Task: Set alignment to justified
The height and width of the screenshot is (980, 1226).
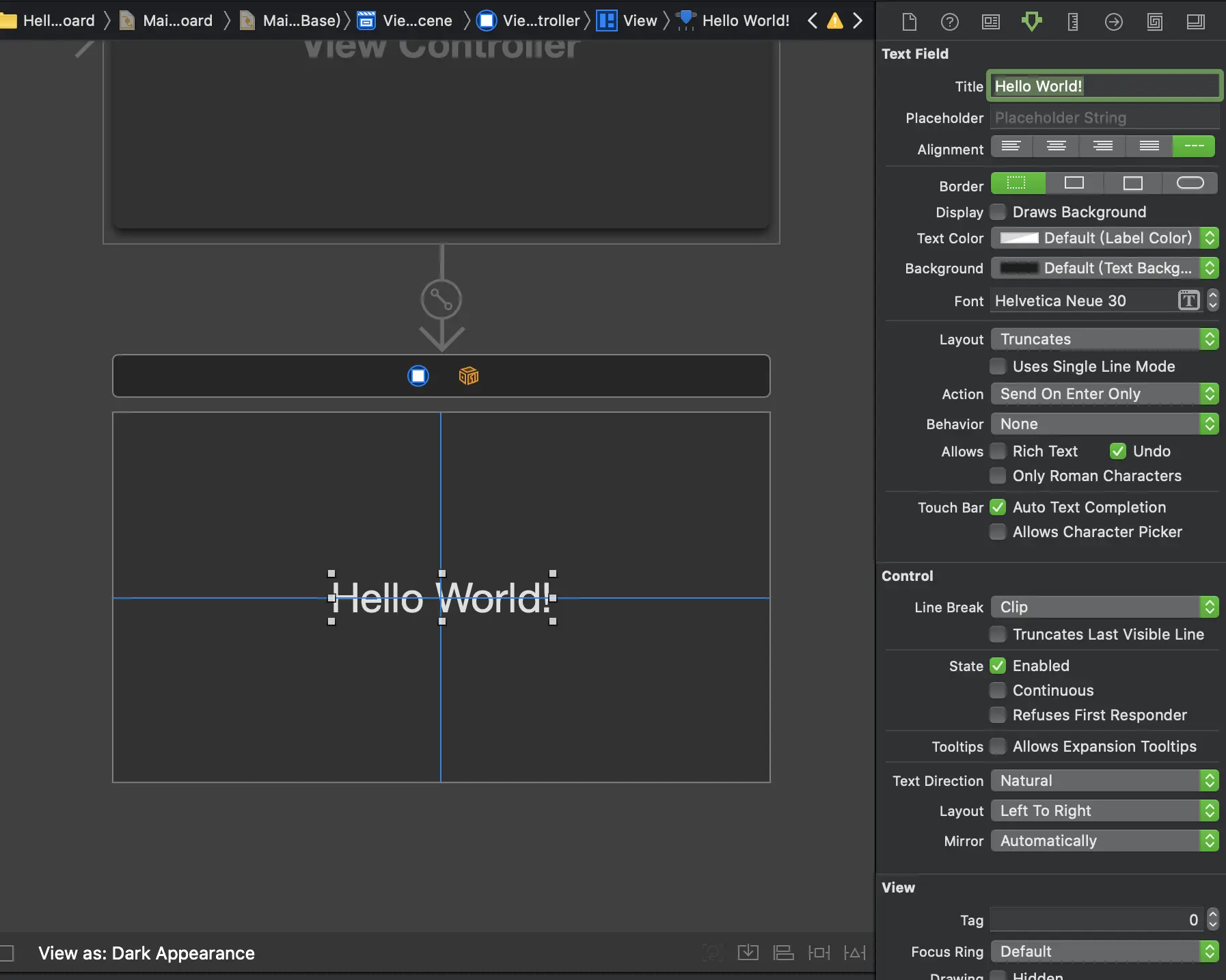Action: (x=1149, y=146)
